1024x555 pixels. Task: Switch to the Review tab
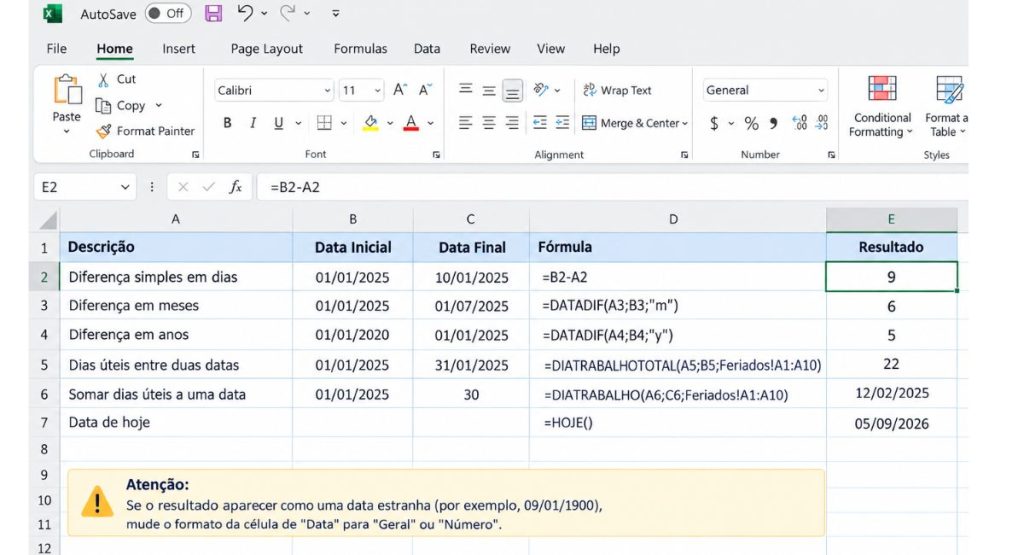pos(490,49)
